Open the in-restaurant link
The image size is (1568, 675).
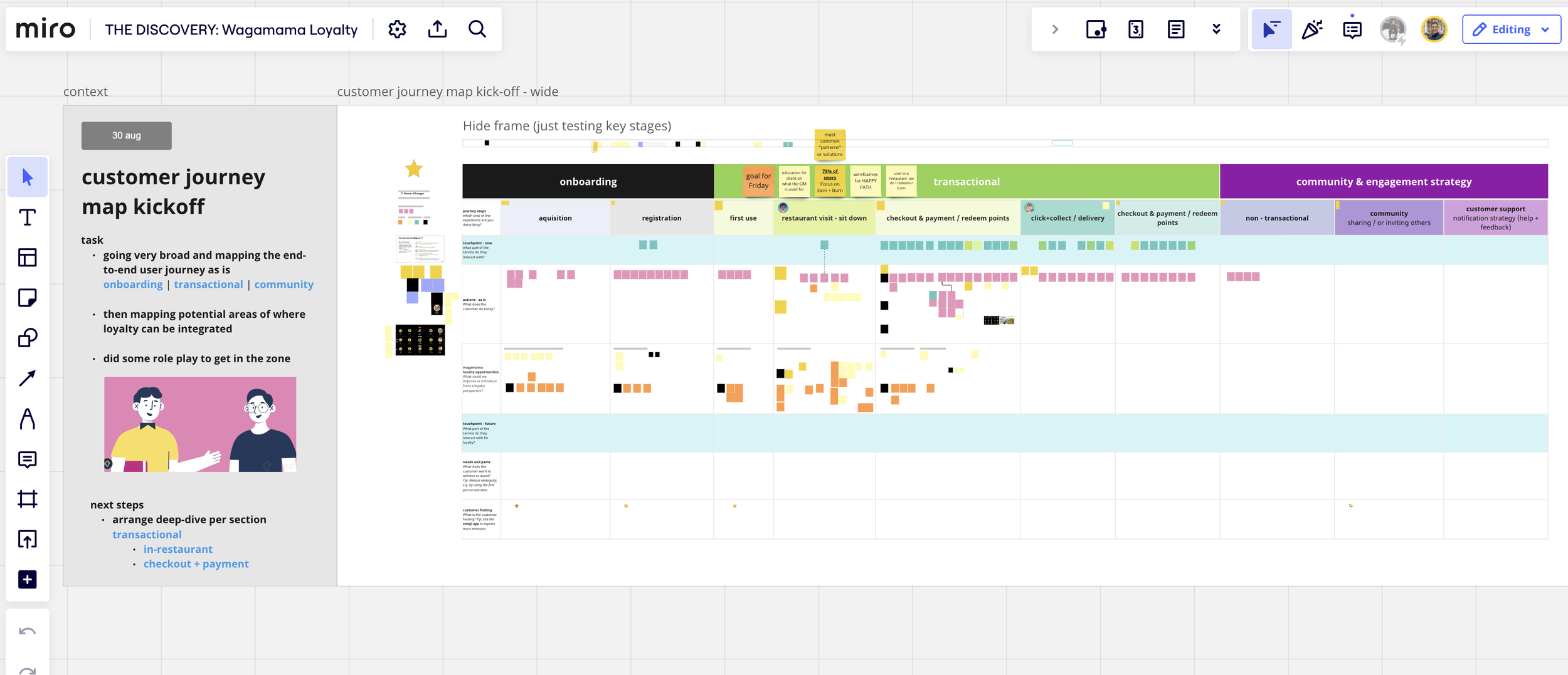click(178, 549)
